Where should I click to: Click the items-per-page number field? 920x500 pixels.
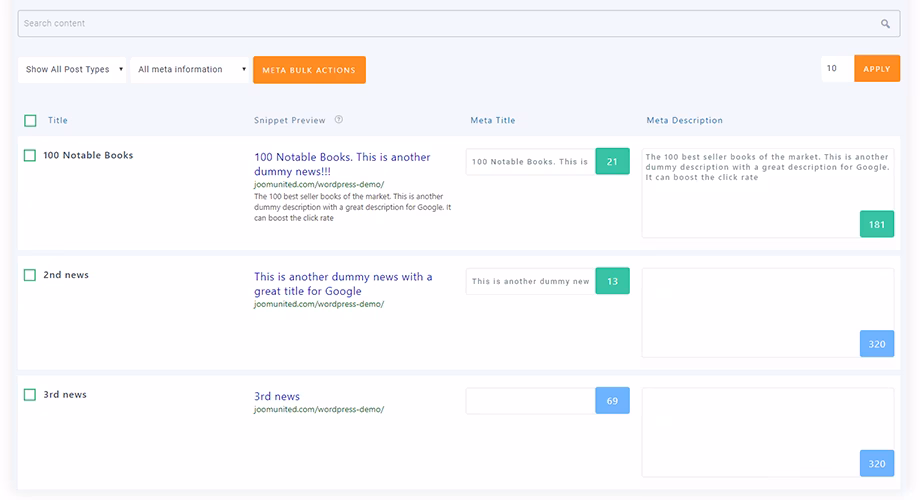(x=837, y=69)
